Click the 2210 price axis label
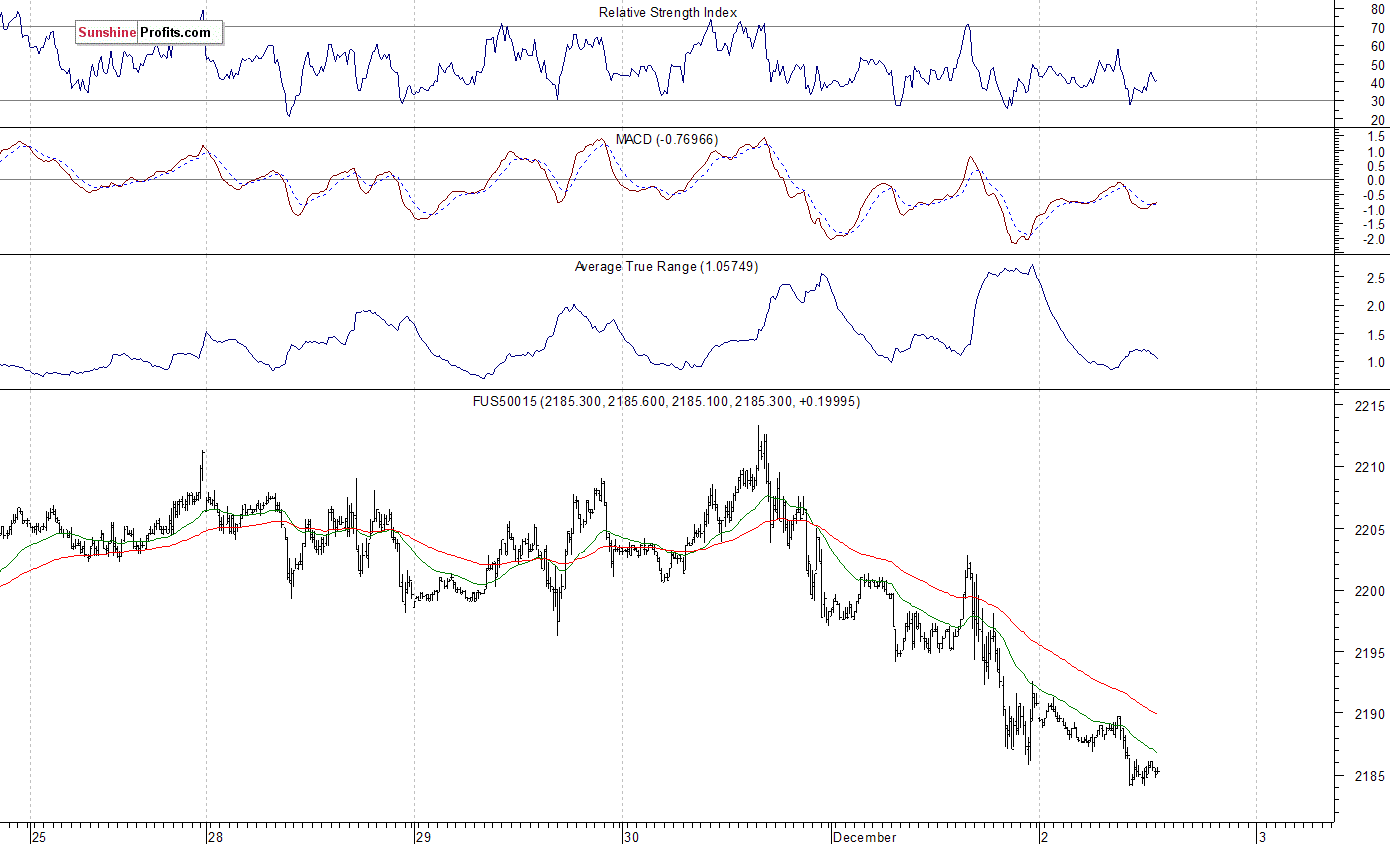Viewport: 1390px width, 844px height. [1371, 468]
